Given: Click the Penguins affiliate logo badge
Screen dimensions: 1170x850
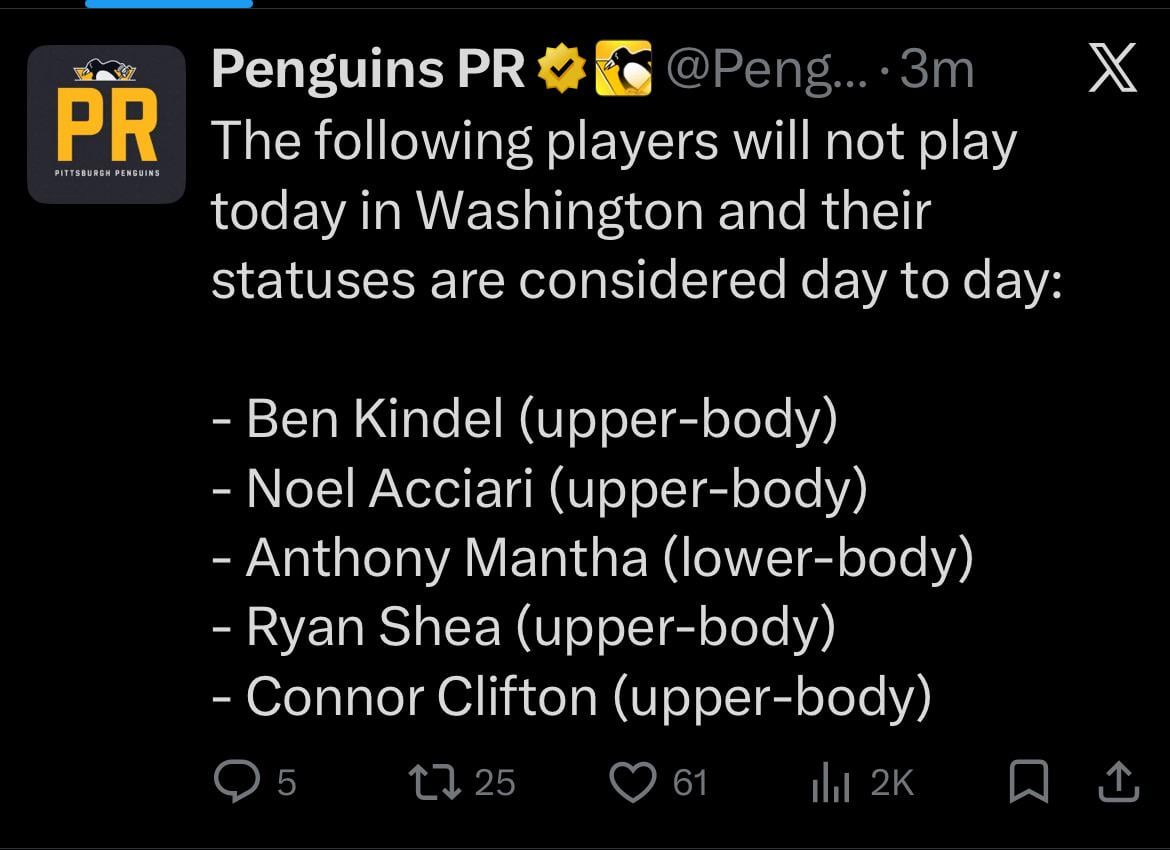Looking at the screenshot, I should [x=623, y=69].
